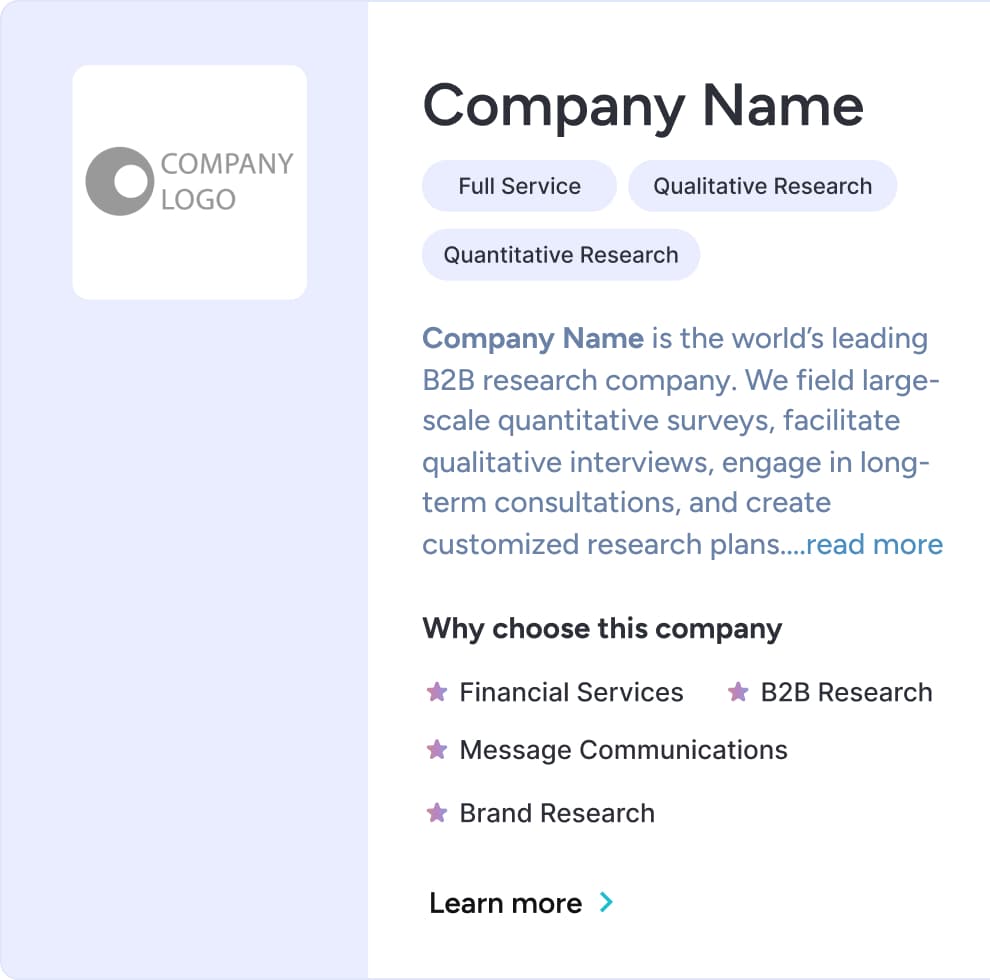Image resolution: width=990 pixels, height=980 pixels.
Task: Select the Quantitative Research tag
Action: (560, 255)
